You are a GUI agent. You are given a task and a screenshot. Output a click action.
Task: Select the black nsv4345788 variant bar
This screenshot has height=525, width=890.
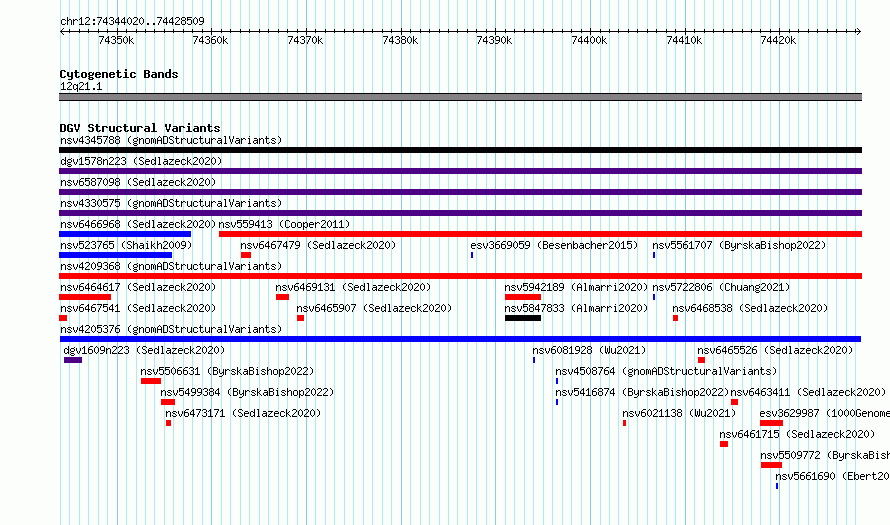pos(460,150)
